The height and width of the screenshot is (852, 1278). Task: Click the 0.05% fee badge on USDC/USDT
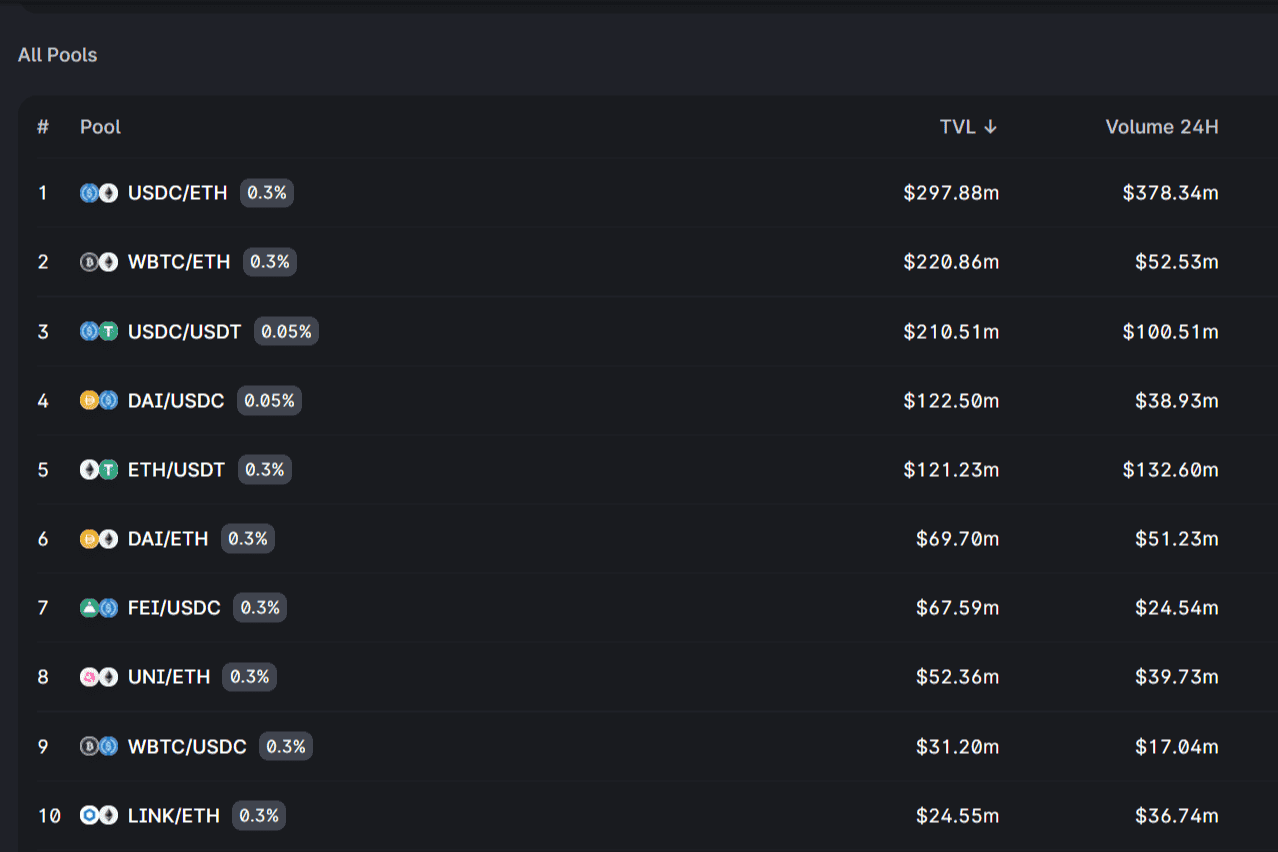(x=286, y=331)
